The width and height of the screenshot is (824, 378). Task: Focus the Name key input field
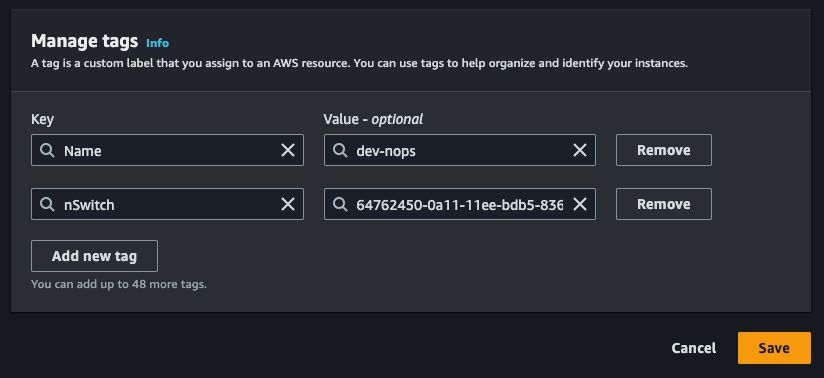(x=167, y=150)
